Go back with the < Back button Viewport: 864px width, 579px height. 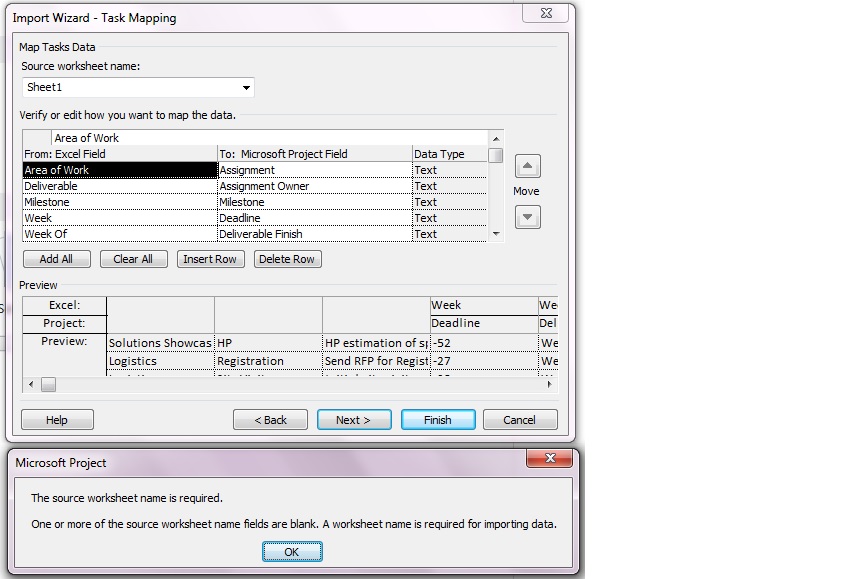coord(270,420)
